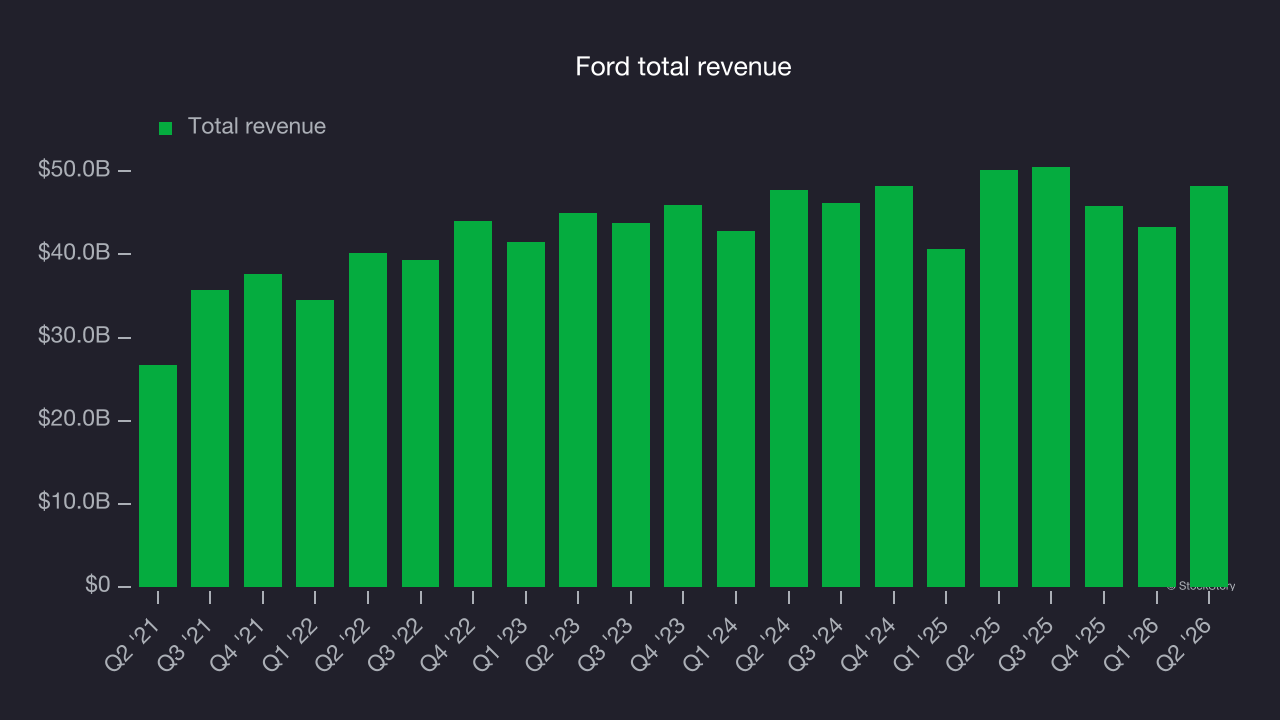Select the Q3 '25 revenue bar
This screenshot has width=1280, height=720.
[x=1051, y=377]
